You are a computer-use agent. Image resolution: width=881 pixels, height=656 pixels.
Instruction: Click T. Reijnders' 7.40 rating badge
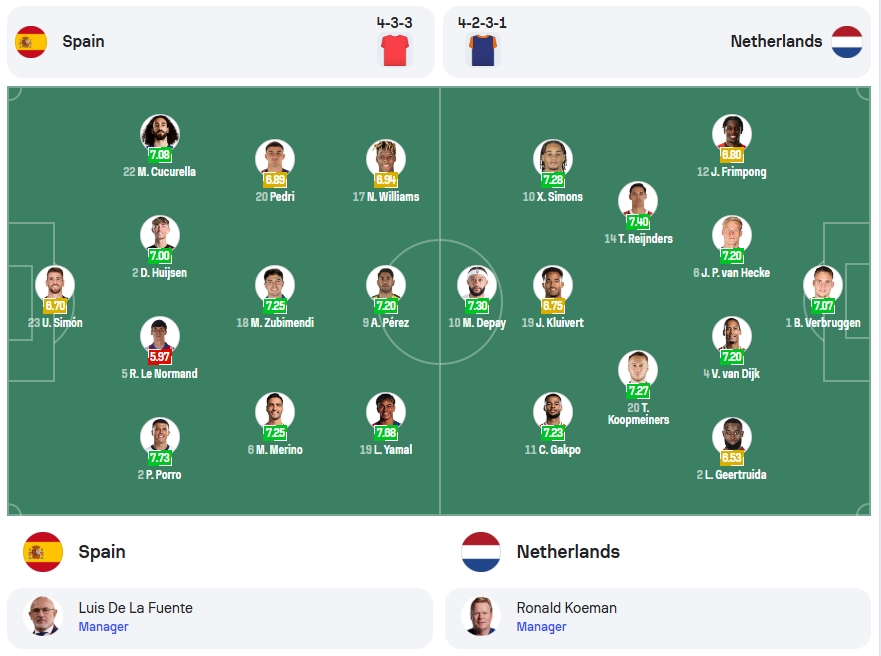(x=638, y=221)
